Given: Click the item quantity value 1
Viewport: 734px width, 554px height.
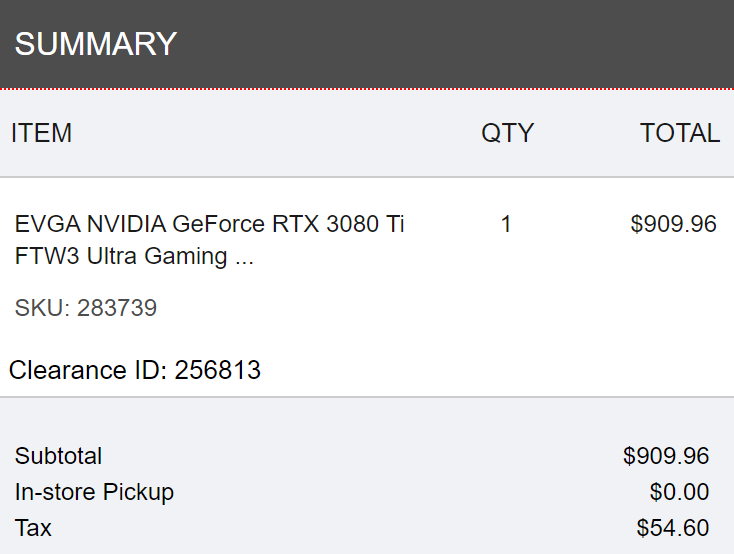Looking at the screenshot, I should click(x=506, y=224).
